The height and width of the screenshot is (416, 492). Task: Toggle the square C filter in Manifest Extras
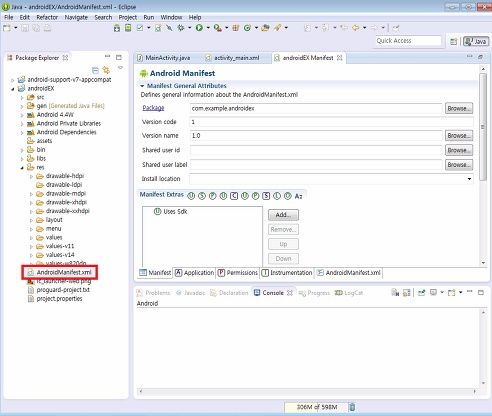[234, 196]
